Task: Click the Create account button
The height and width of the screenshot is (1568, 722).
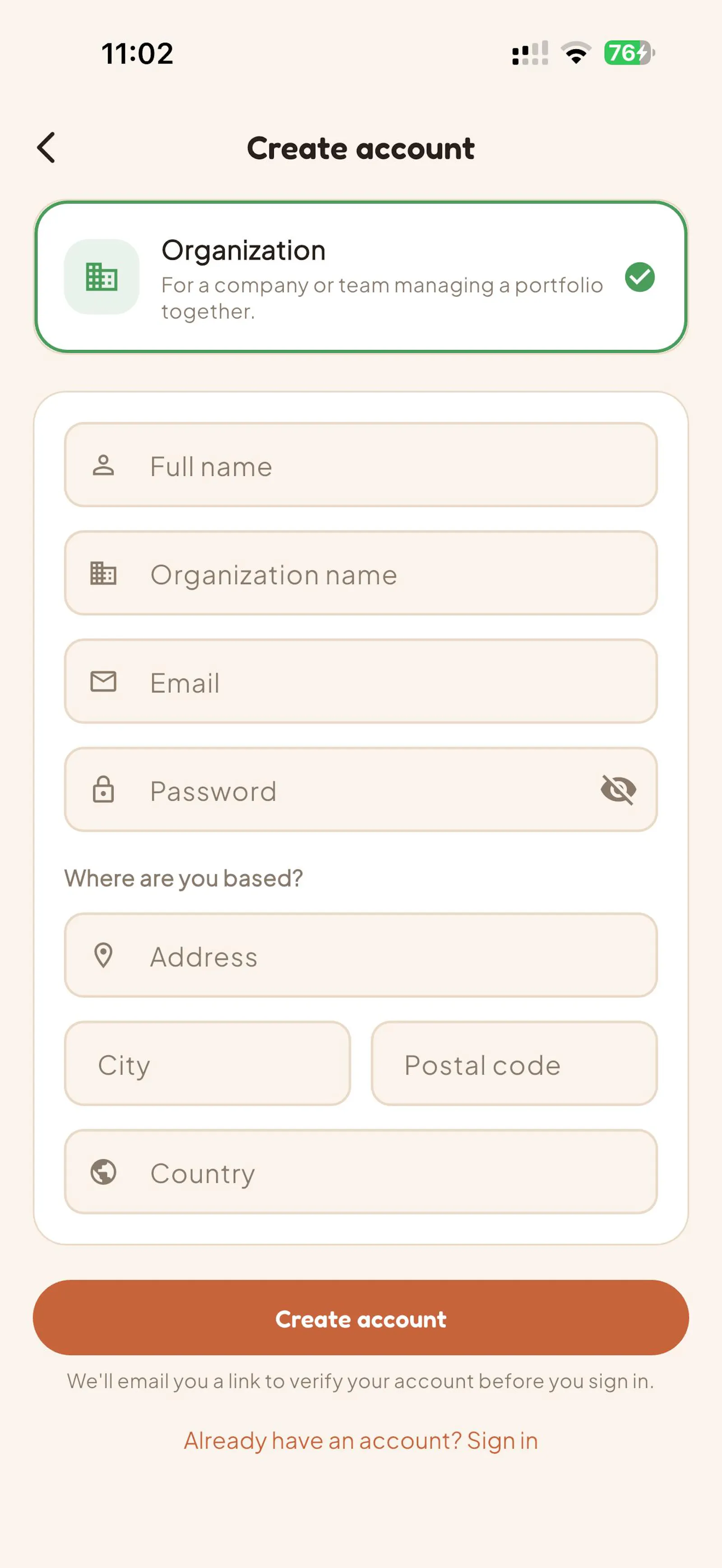Action: coord(361,1317)
